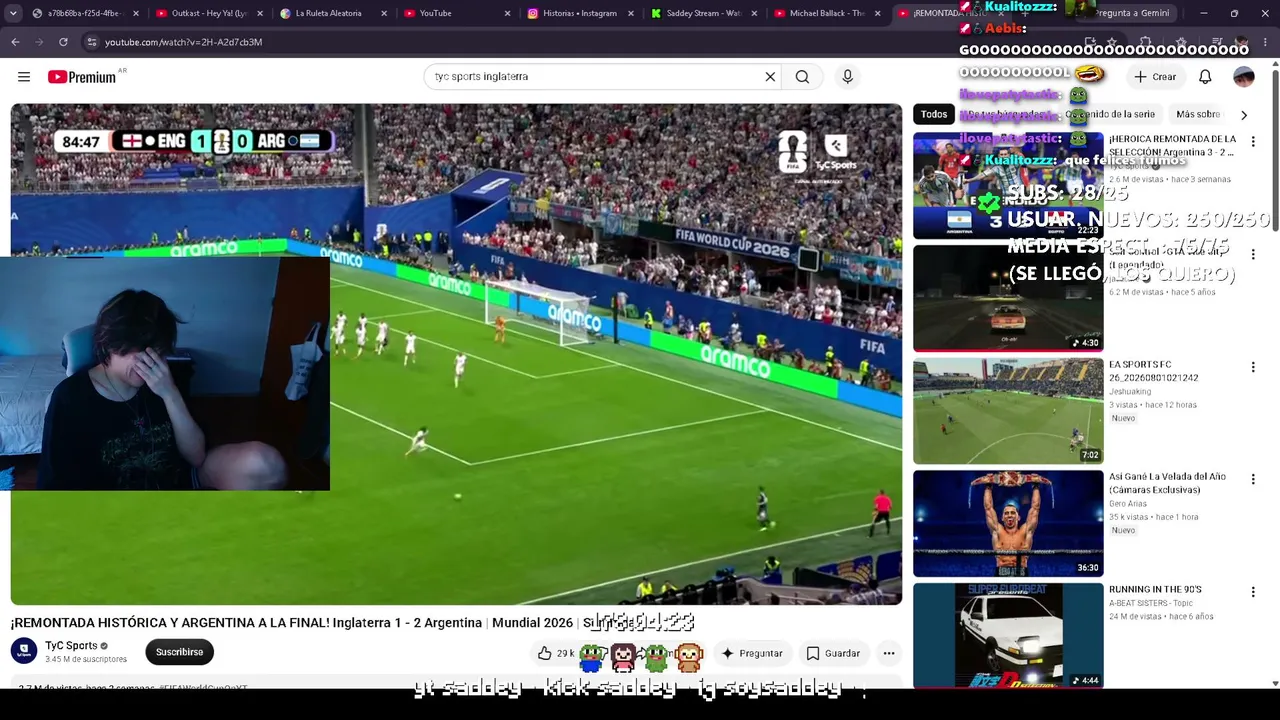Clear the YouTube search text
The image size is (1280, 720).
pyautogui.click(x=770, y=77)
